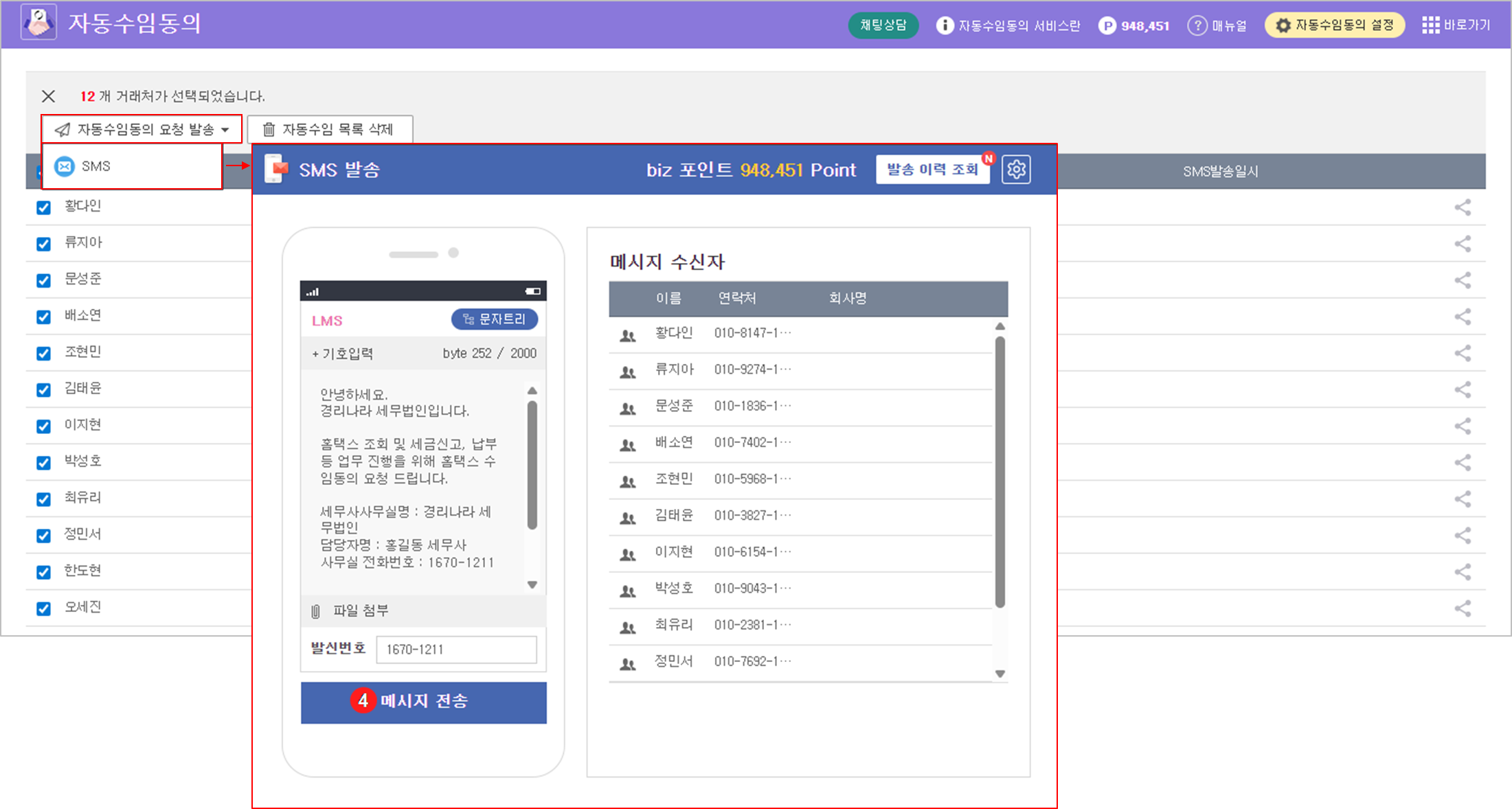Click the 매뉴얼 help question icon
Screen dimensions: 1512x809
pos(1197,25)
